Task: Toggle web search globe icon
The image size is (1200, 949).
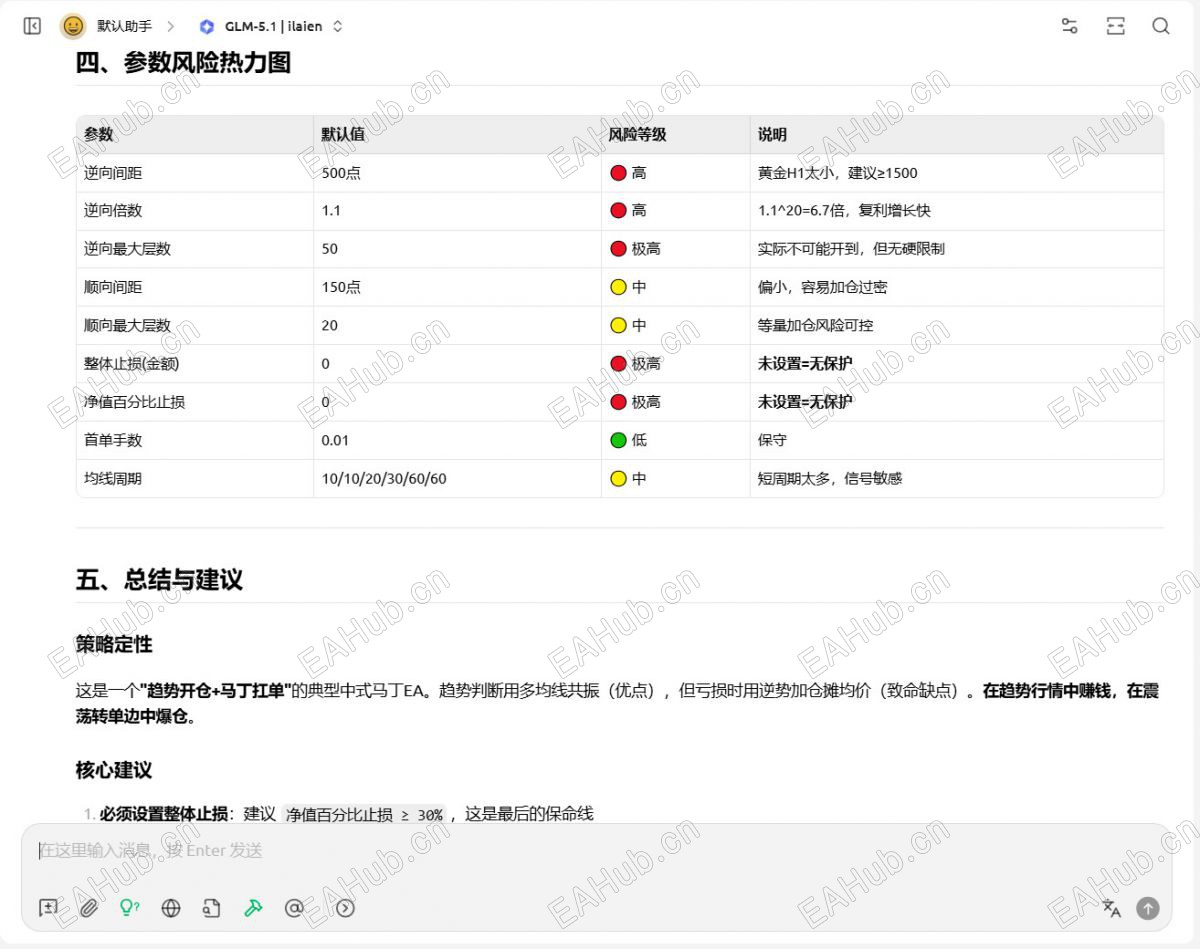Action: pyautogui.click(x=171, y=908)
